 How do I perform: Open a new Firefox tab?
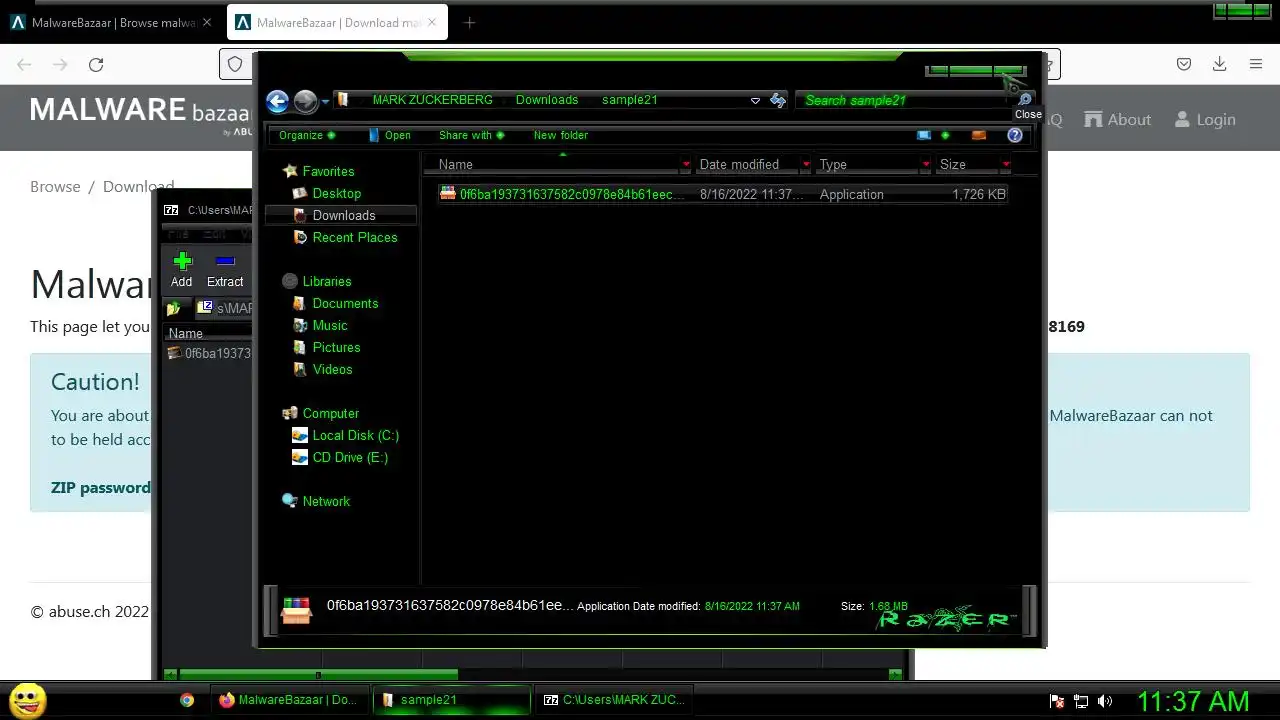(469, 22)
